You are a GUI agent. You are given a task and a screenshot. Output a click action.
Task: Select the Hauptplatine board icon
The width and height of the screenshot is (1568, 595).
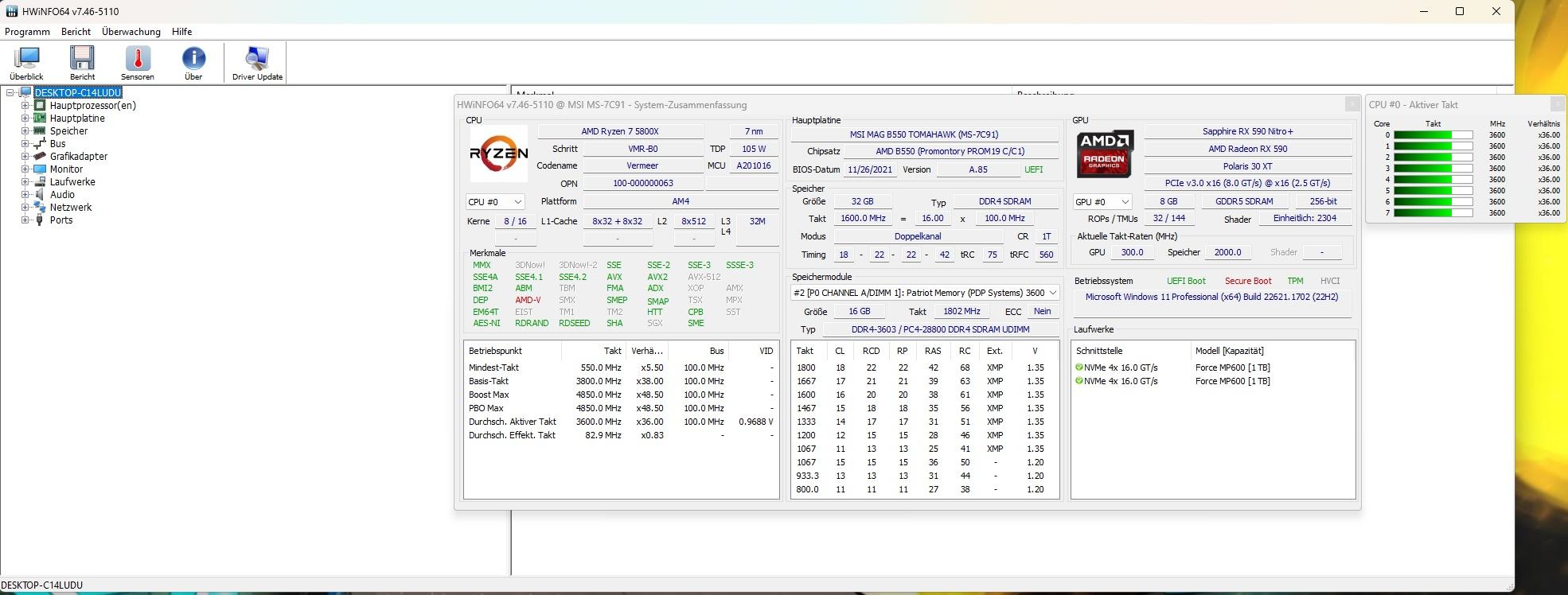point(40,118)
